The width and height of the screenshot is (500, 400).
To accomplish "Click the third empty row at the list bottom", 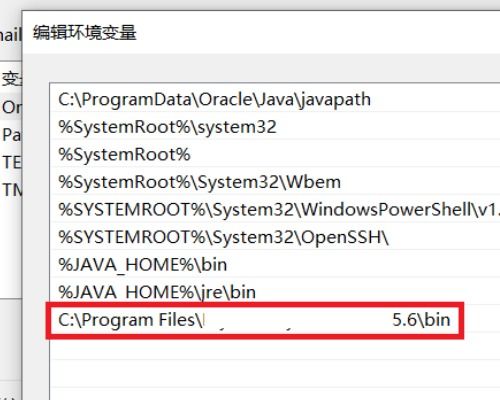I will 275,394.
